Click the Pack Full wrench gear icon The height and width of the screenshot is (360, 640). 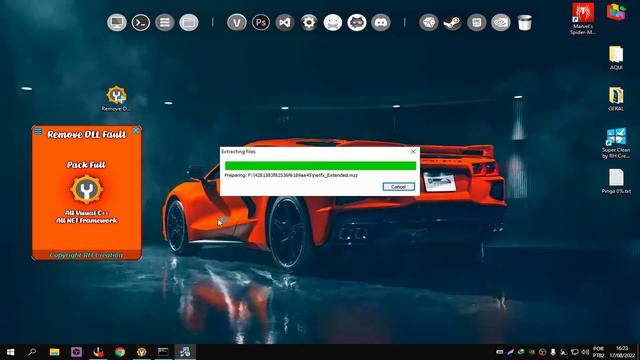87,189
